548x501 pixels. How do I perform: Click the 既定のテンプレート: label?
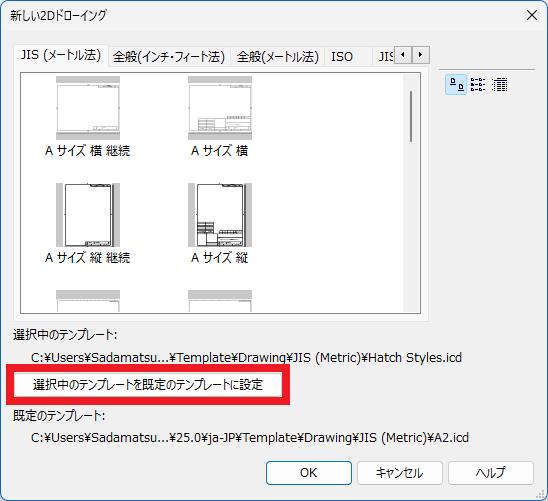[59, 416]
